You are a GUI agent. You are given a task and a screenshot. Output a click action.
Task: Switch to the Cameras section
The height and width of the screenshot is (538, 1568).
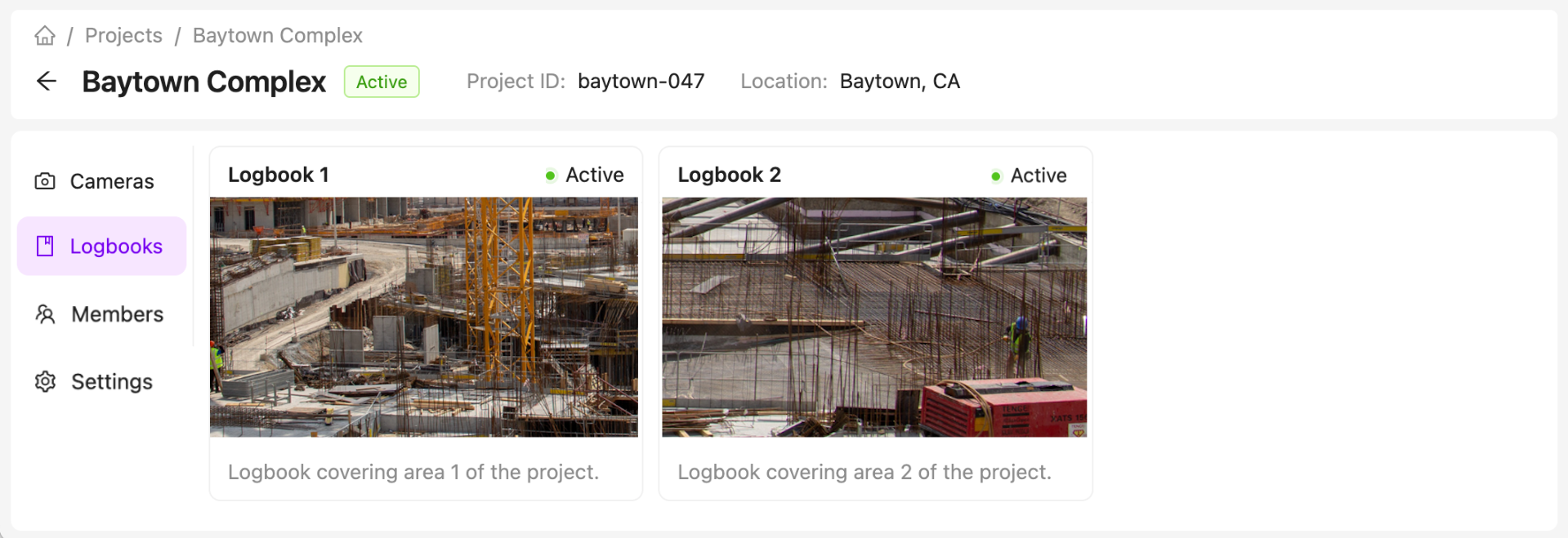tap(111, 181)
